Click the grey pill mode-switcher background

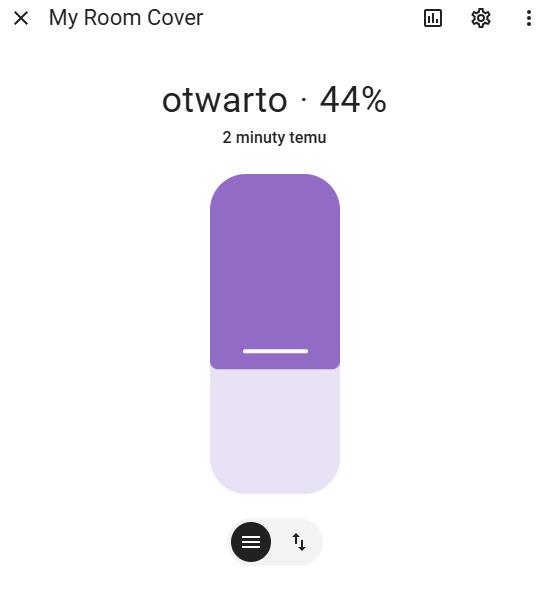[x=275, y=541]
